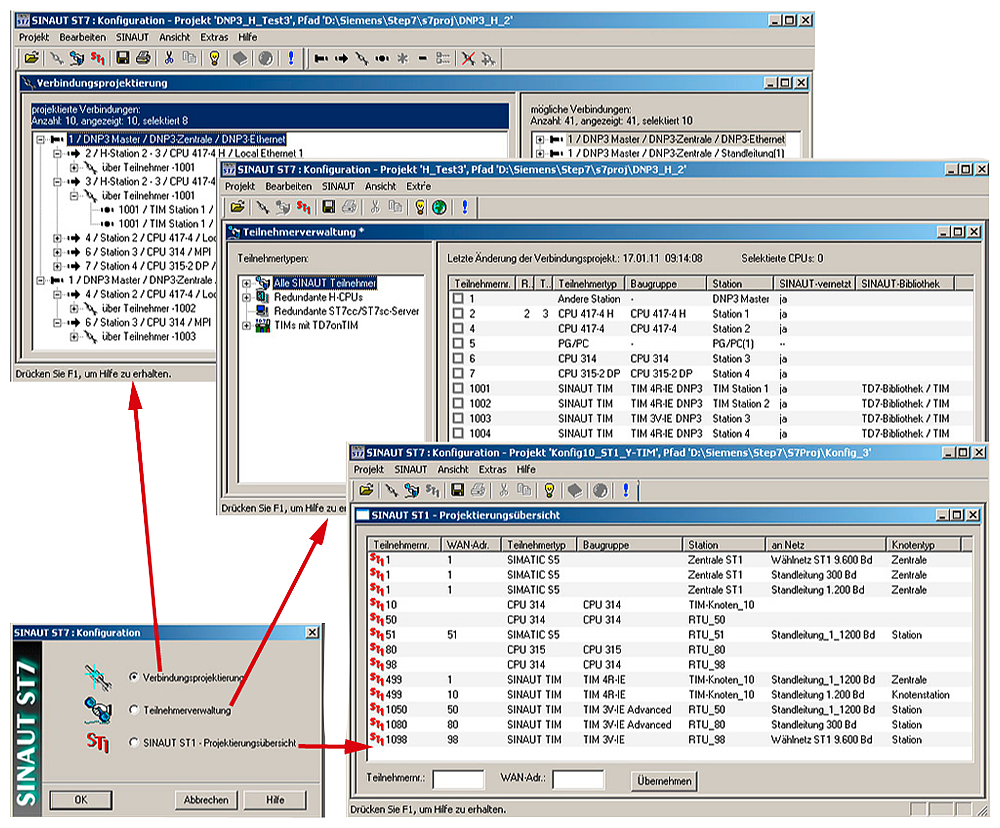
Task: Cut scissors icon in DNP3_H_Test3 toolbar
Action: (x=169, y=59)
